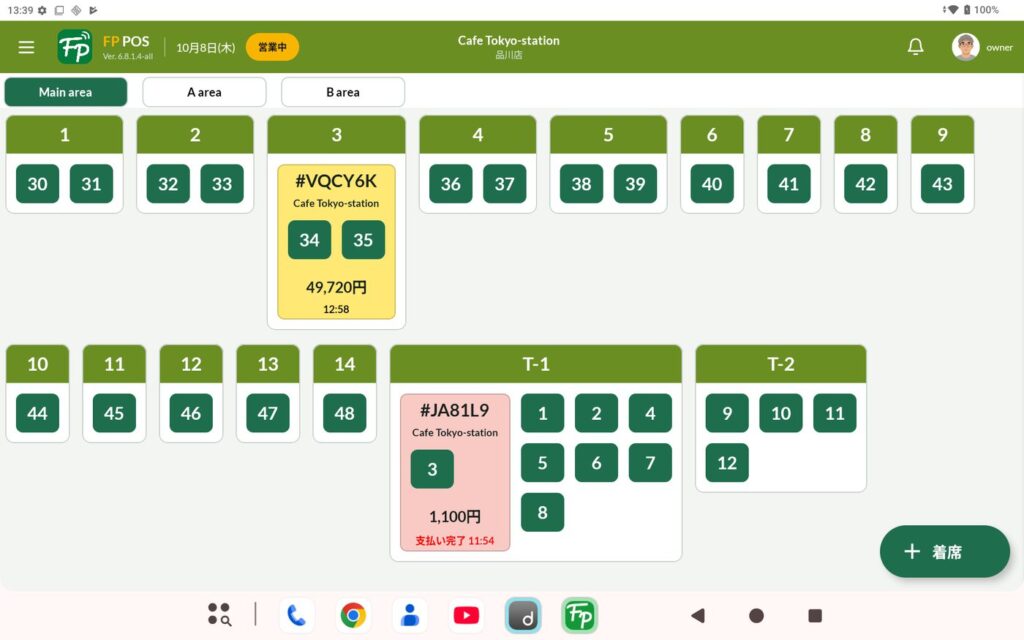Select seat 12 in table T-2
1024x640 pixels.
(727, 462)
